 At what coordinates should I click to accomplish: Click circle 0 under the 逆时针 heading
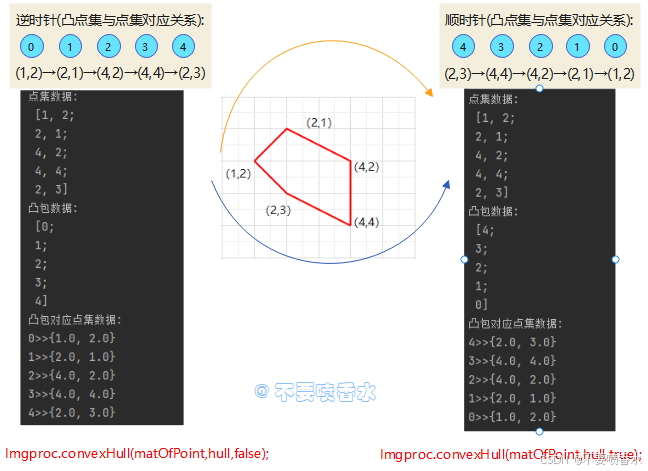31,46
